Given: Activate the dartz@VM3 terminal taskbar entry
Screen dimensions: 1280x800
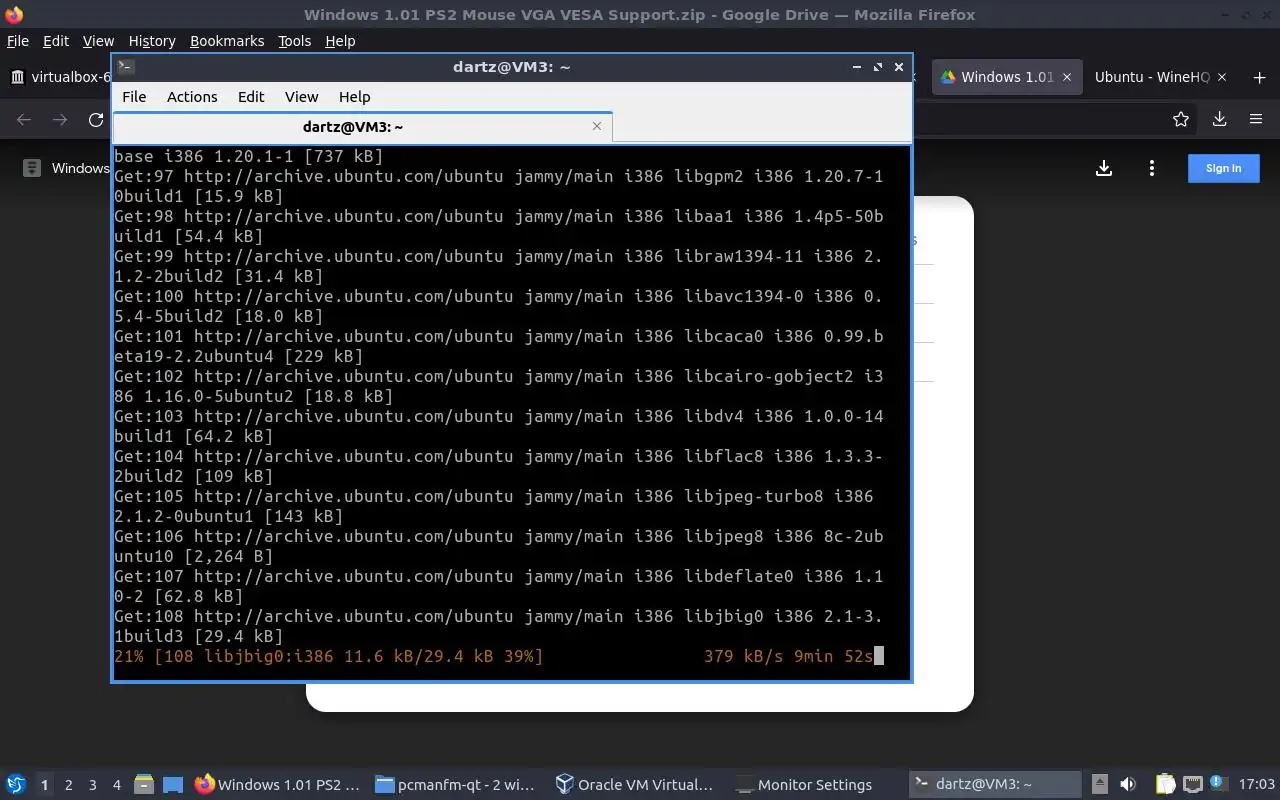Looking at the screenshot, I should (x=995, y=785).
